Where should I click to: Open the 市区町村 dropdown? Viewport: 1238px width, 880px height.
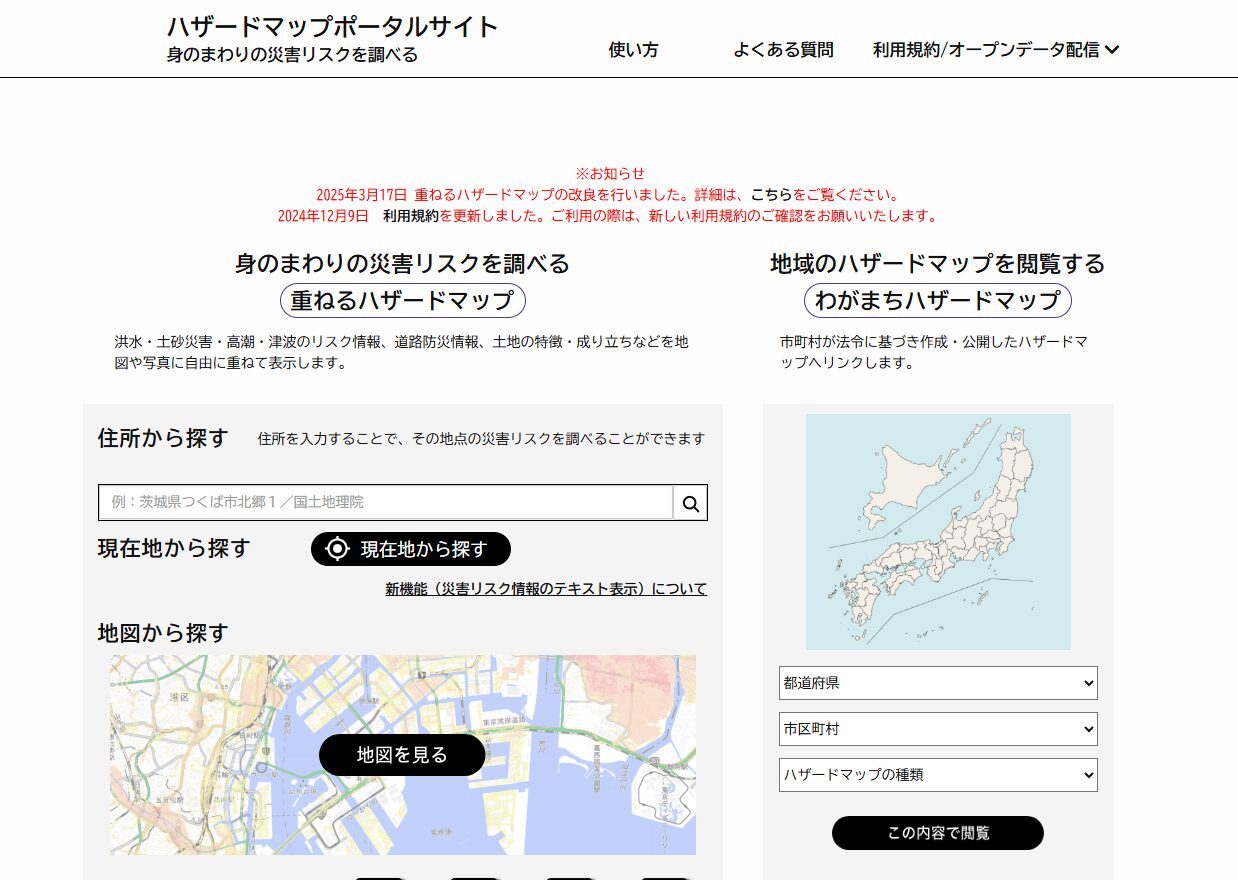pos(937,729)
